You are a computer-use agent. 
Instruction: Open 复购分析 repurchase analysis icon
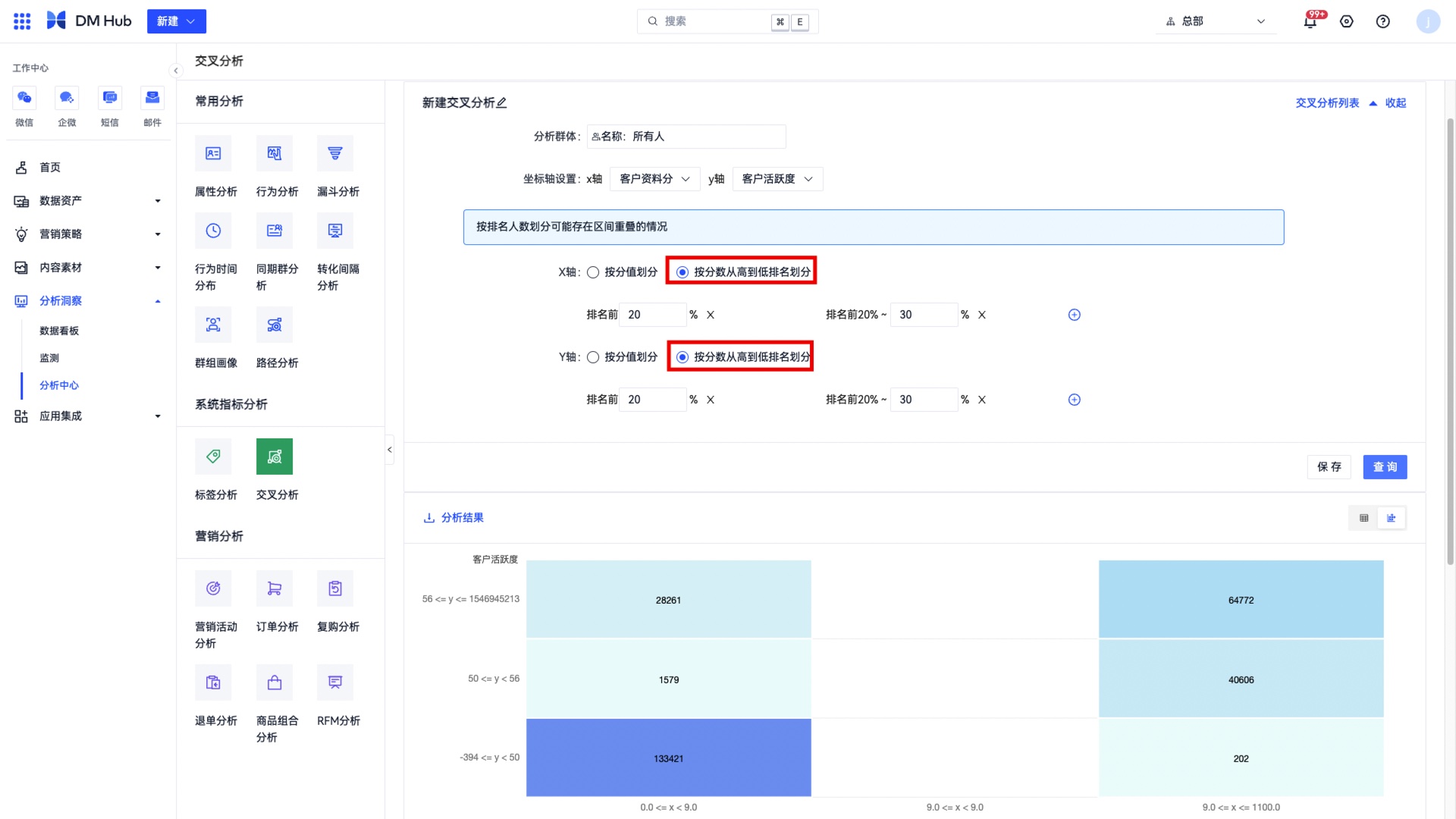pos(335,588)
